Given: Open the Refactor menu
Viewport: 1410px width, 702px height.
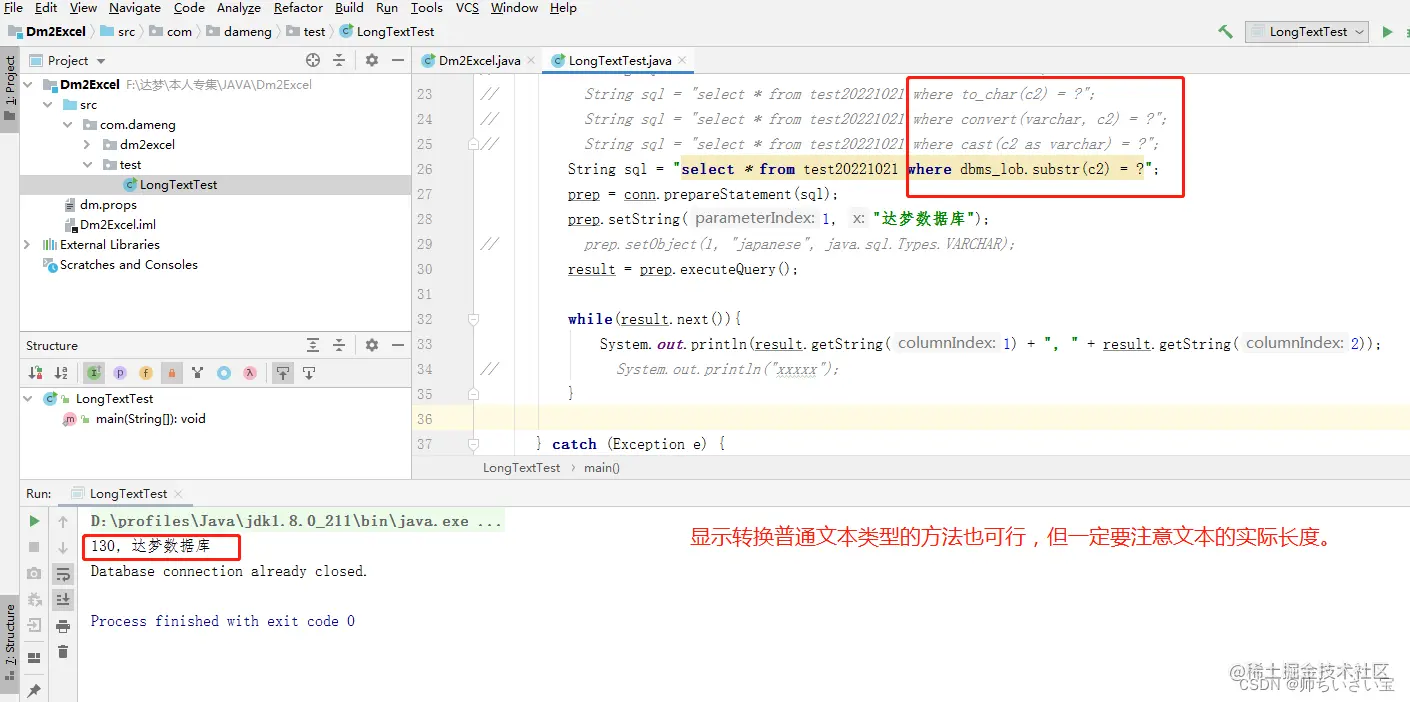Looking at the screenshot, I should click(298, 8).
